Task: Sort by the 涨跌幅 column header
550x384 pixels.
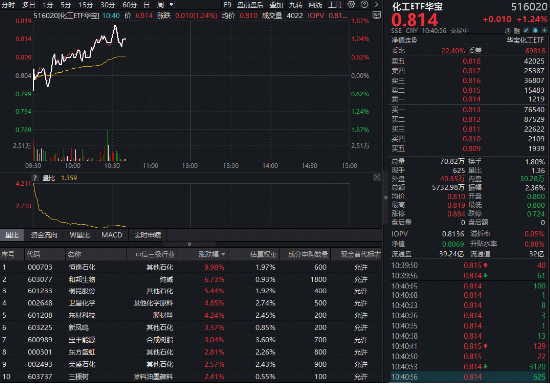Action: tap(212, 254)
